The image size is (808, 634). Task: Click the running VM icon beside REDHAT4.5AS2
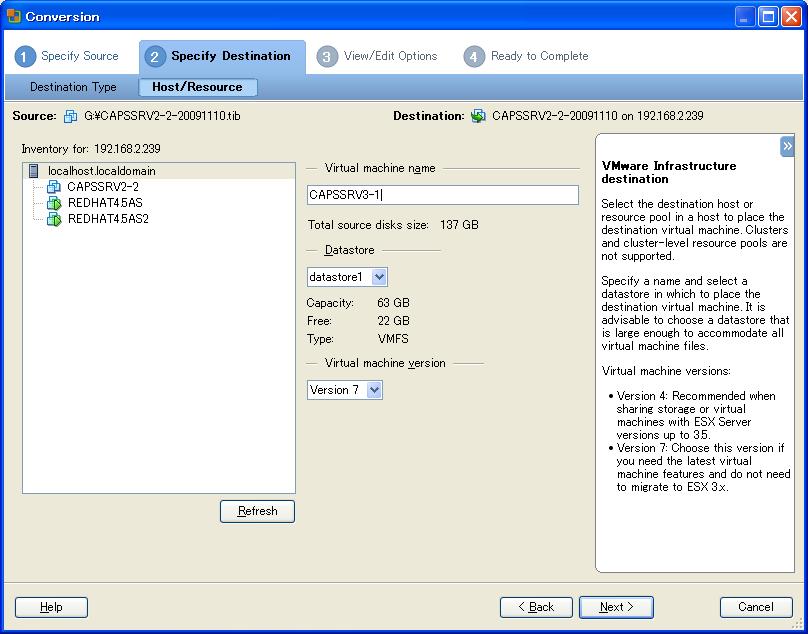pos(54,219)
